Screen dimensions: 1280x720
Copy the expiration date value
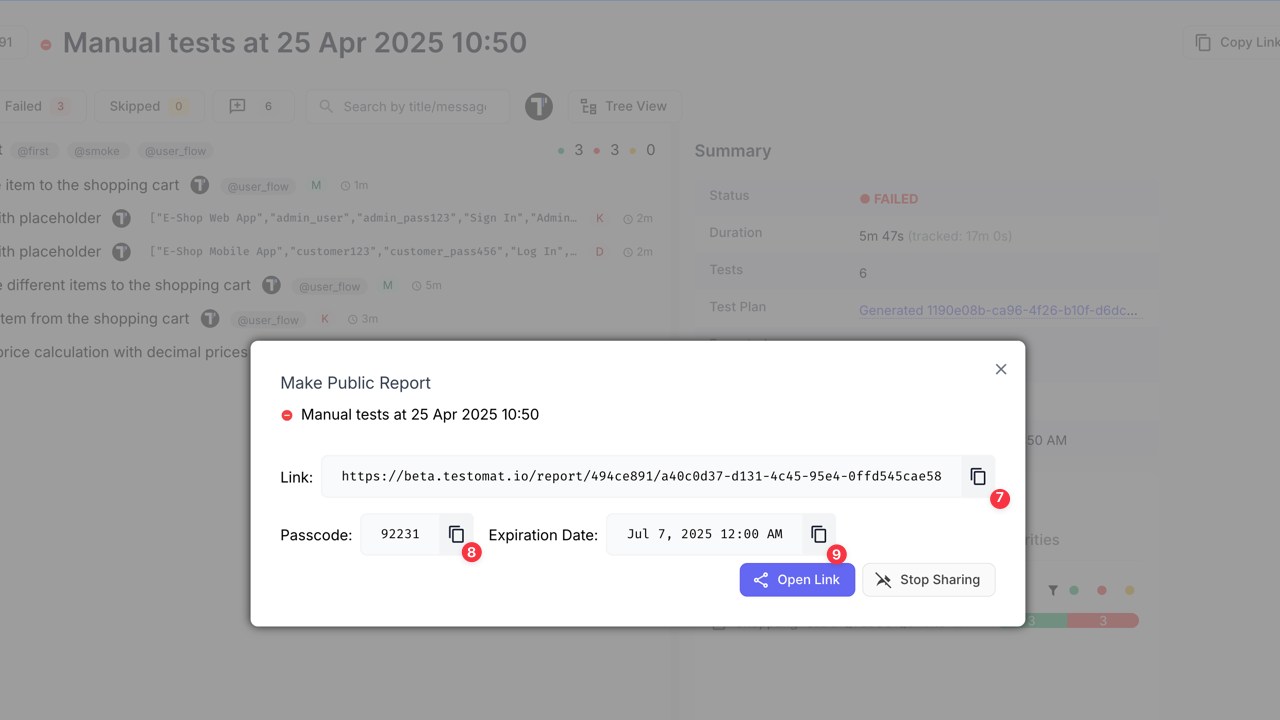(x=818, y=534)
